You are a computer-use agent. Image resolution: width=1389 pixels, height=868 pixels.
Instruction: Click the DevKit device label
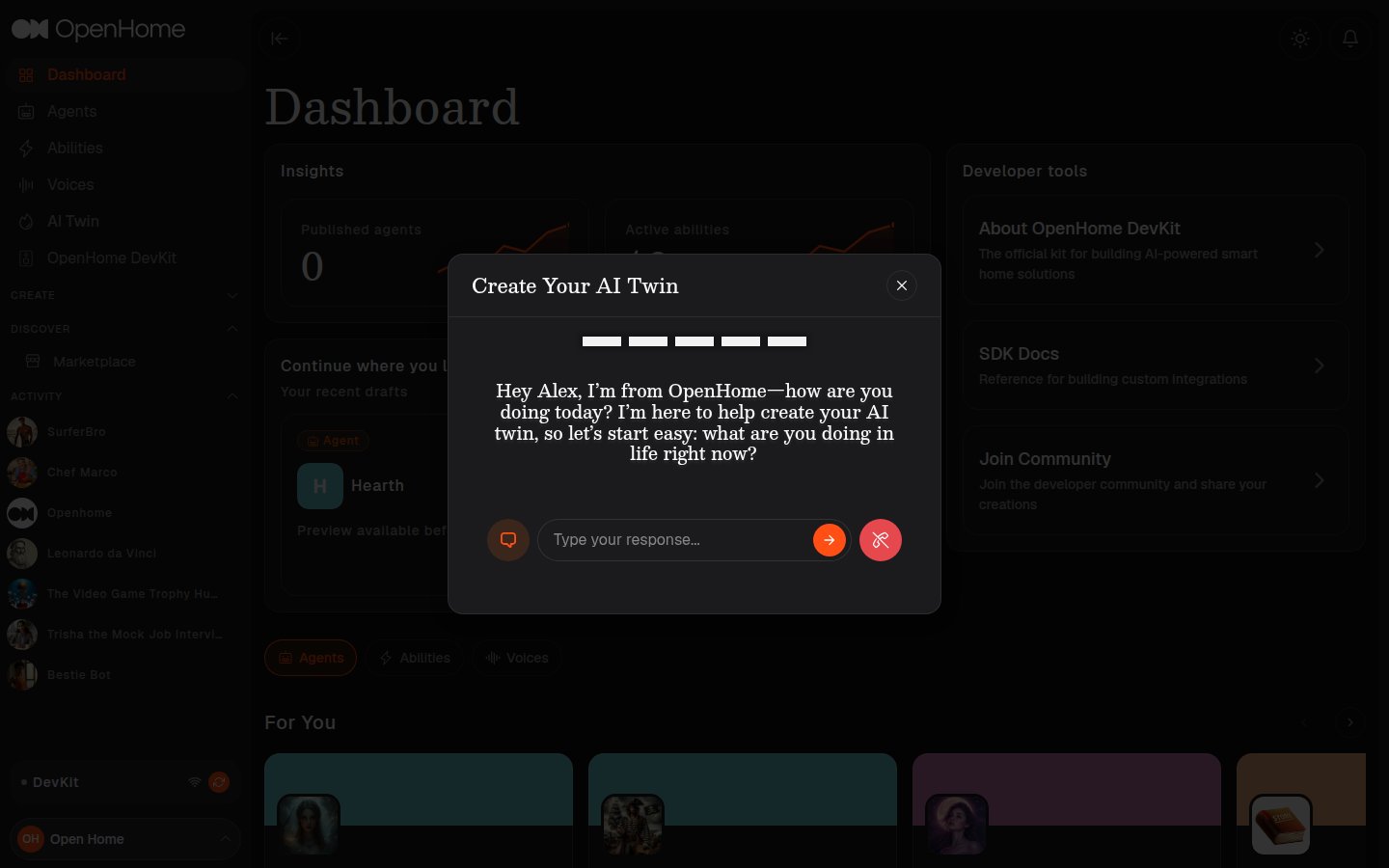pyautogui.click(x=55, y=782)
